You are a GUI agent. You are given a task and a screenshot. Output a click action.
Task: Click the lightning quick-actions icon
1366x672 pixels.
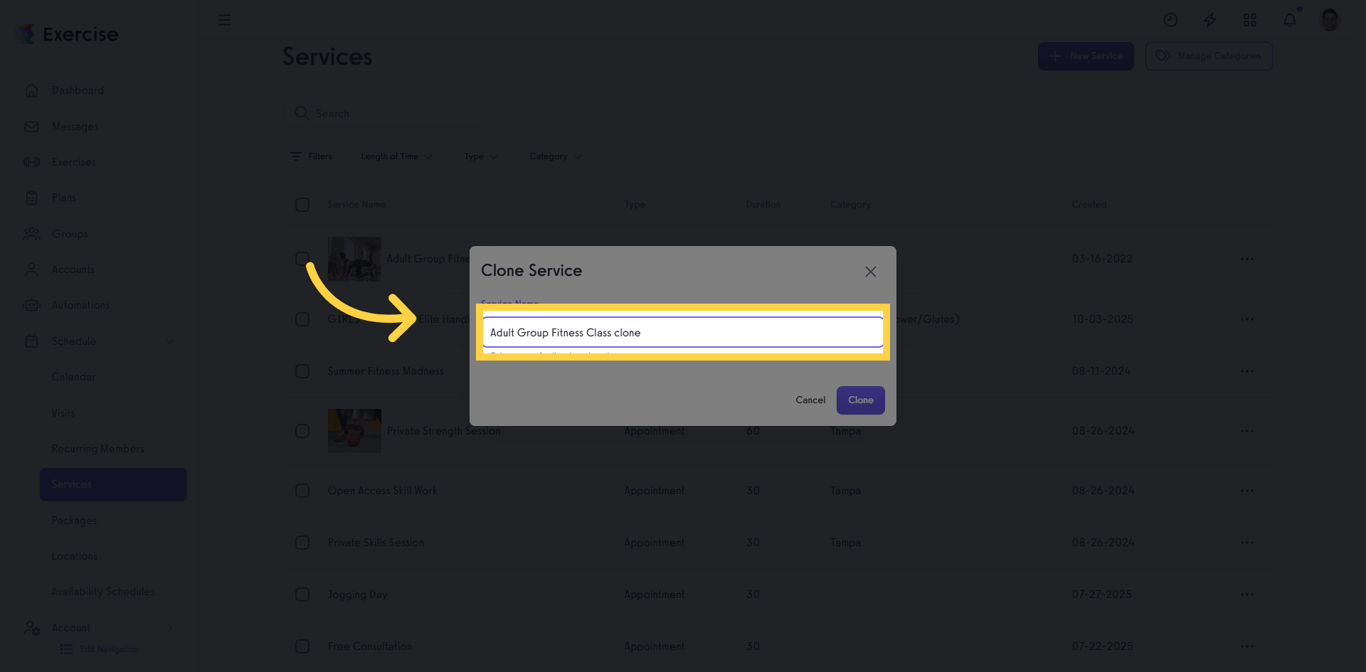point(1210,19)
